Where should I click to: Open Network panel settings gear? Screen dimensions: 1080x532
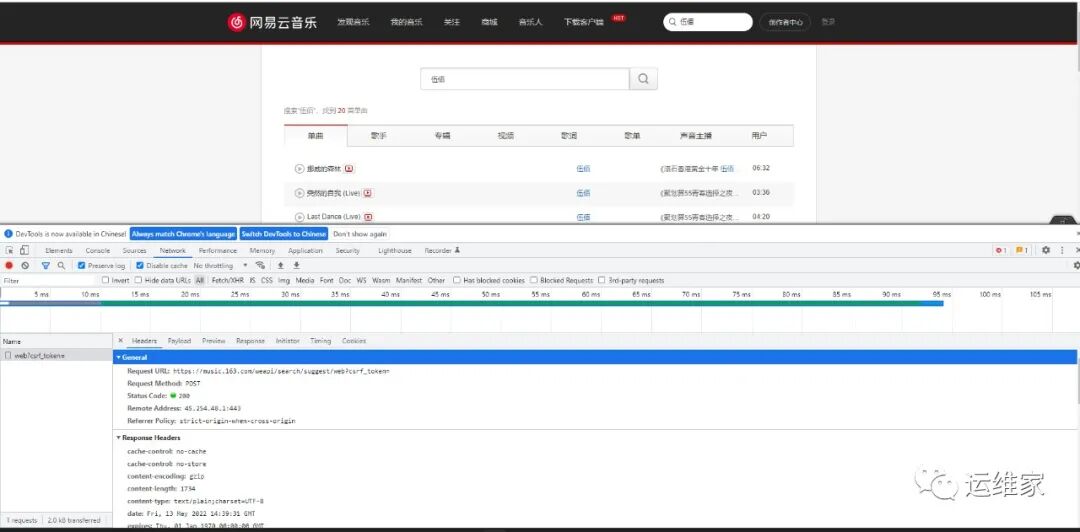[1076, 265]
